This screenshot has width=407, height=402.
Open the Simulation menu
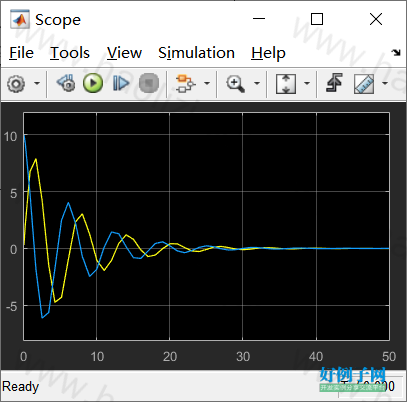(196, 53)
